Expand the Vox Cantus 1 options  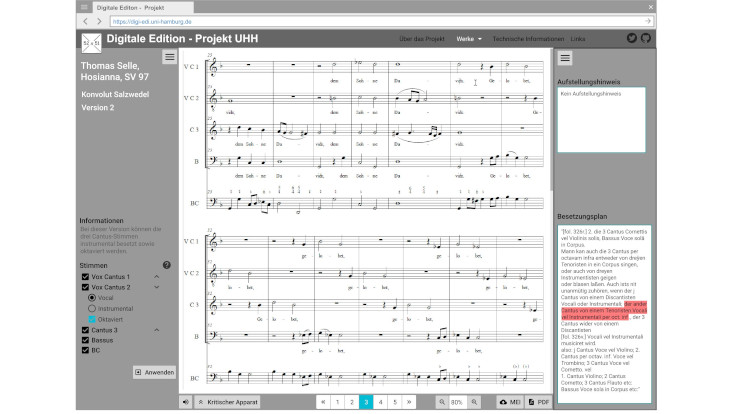pyautogui.click(x=157, y=277)
